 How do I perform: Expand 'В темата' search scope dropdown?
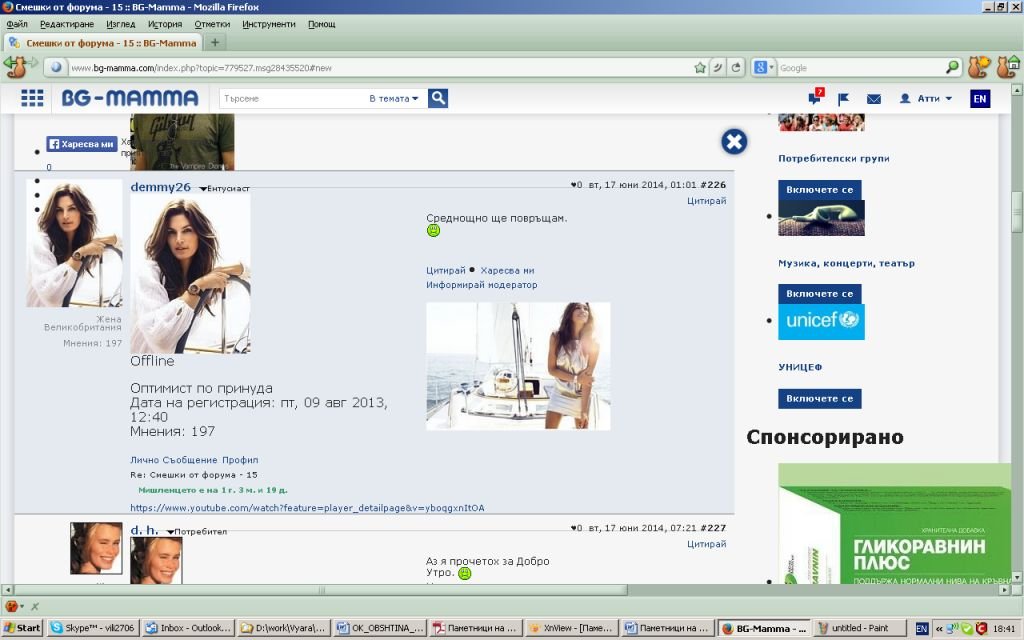(394, 98)
